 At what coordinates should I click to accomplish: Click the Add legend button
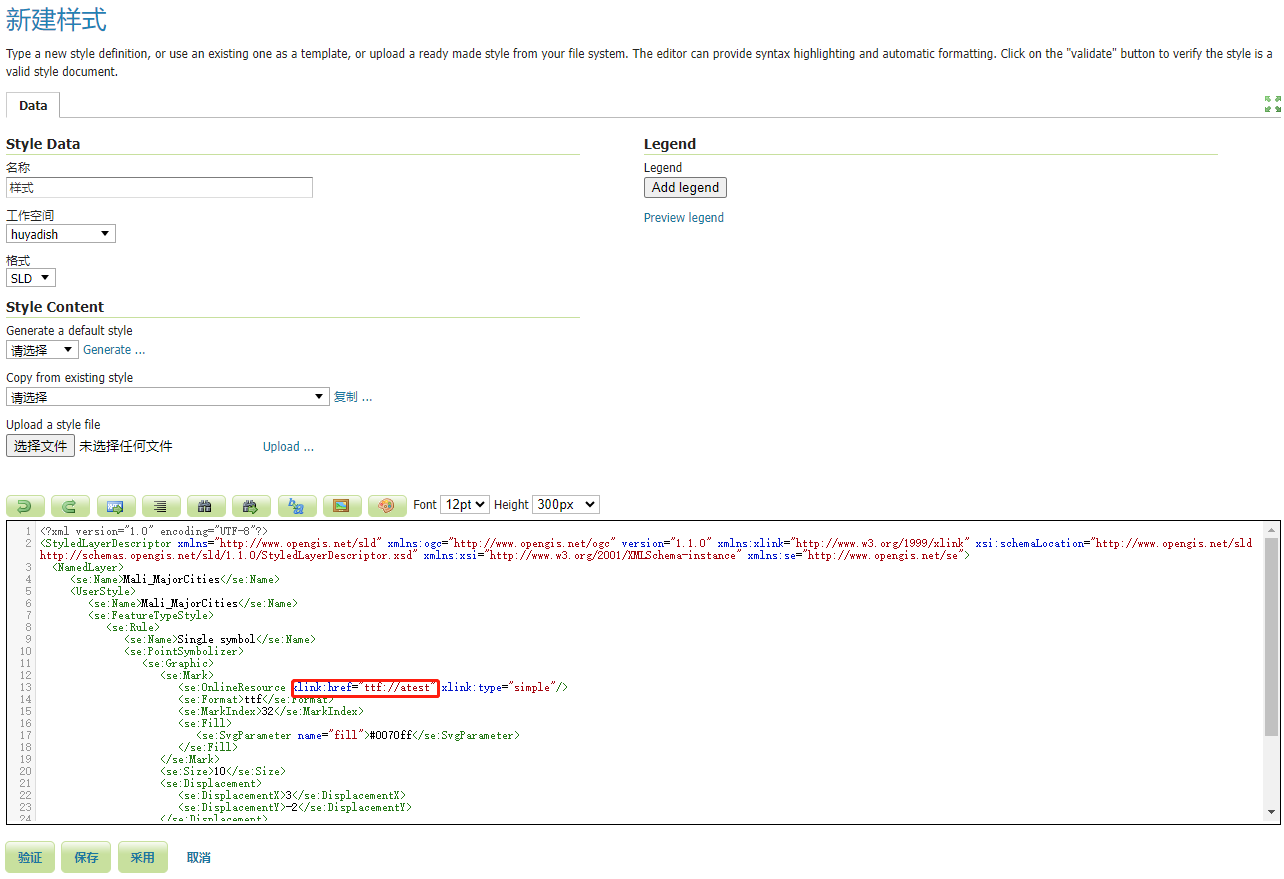[685, 187]
